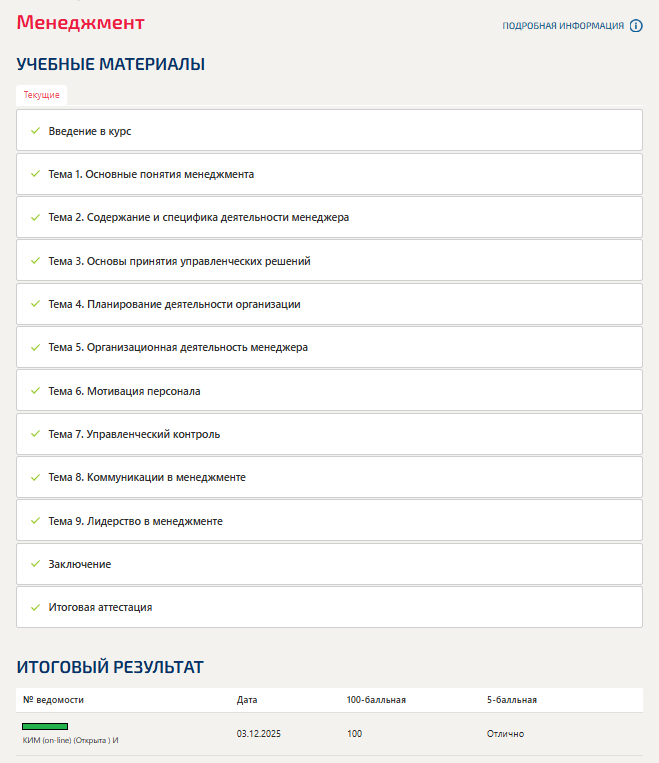Click the № ведомости column header
This screenshot has width=659, height=763.
[x=53, y=700]
